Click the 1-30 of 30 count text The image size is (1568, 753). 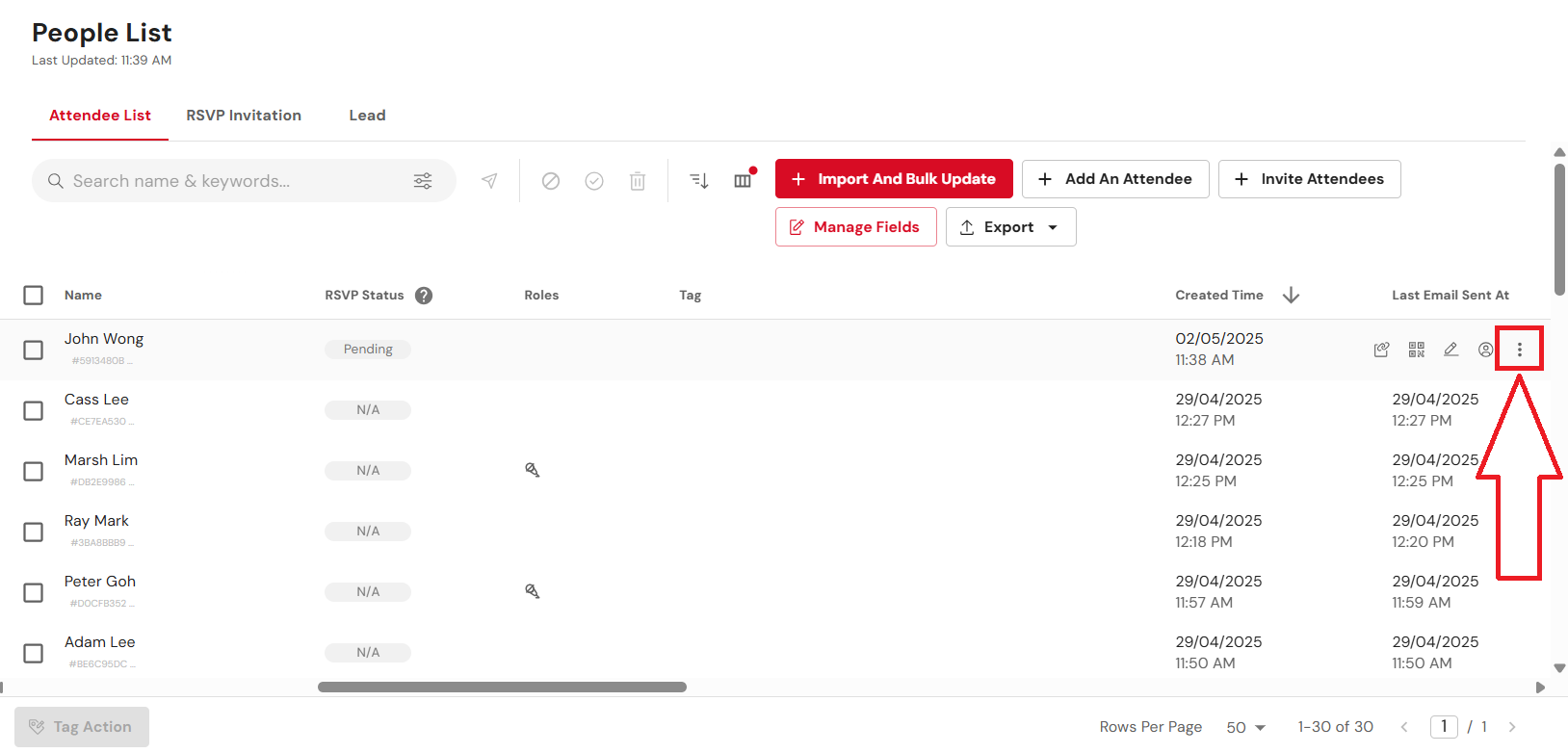click(x=1335, y=727)
